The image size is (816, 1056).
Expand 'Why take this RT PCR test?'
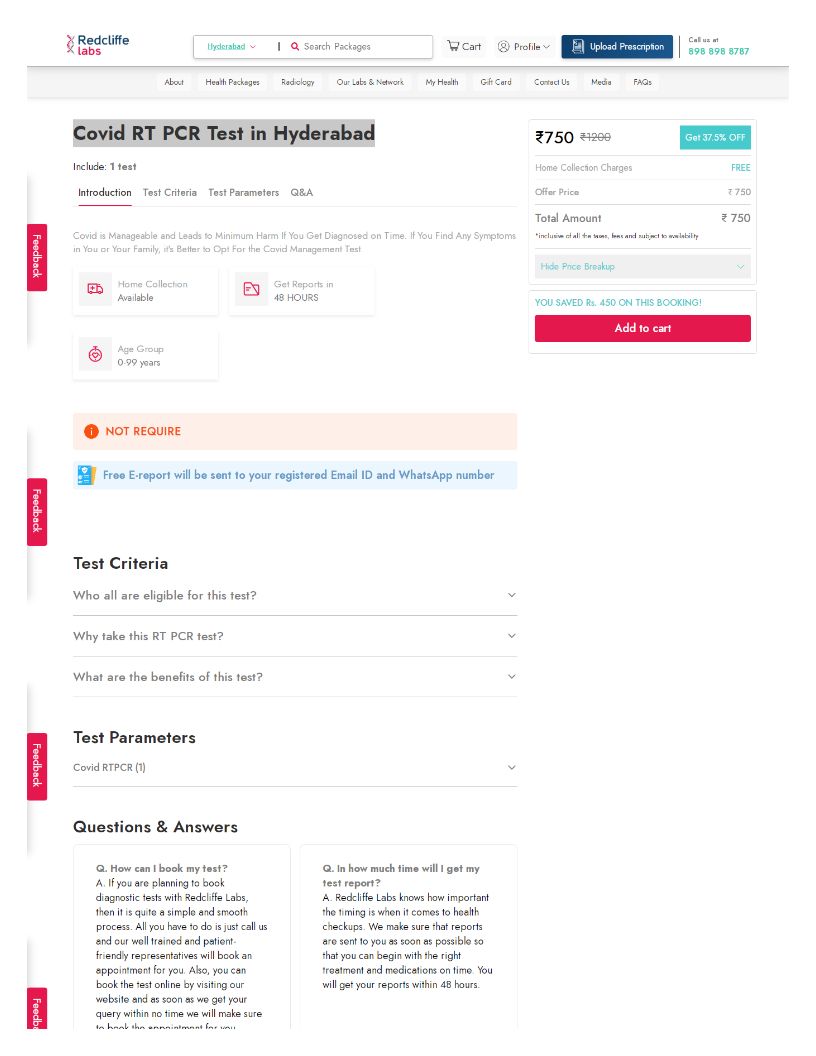pos(511,636)
